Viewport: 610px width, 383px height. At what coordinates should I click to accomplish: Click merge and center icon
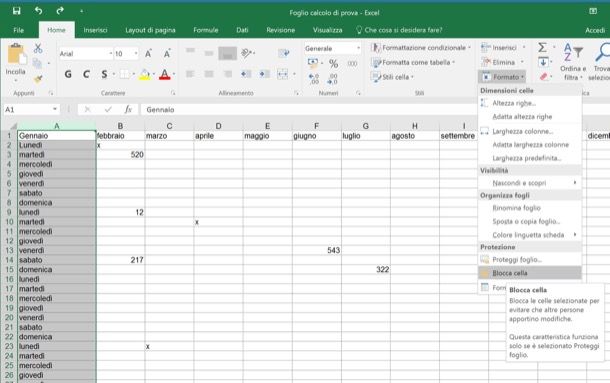(x=283, y=74)
